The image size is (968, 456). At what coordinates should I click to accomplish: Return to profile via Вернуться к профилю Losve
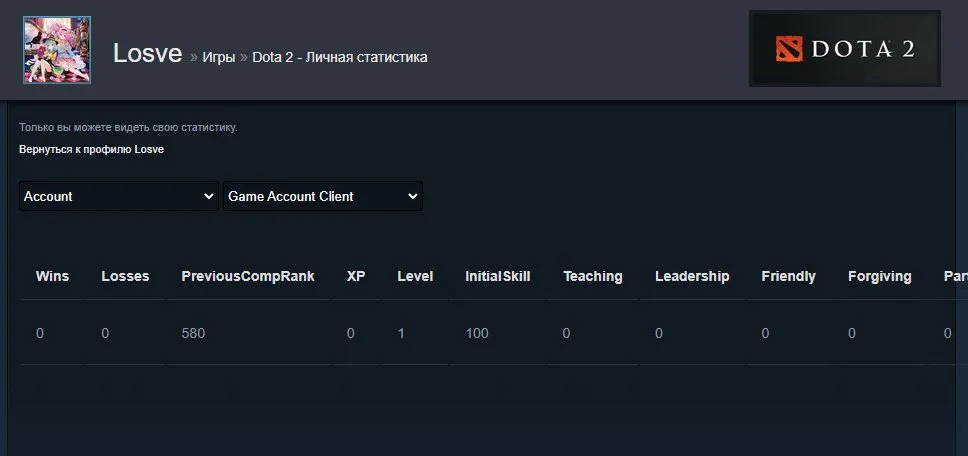[91, 149]
